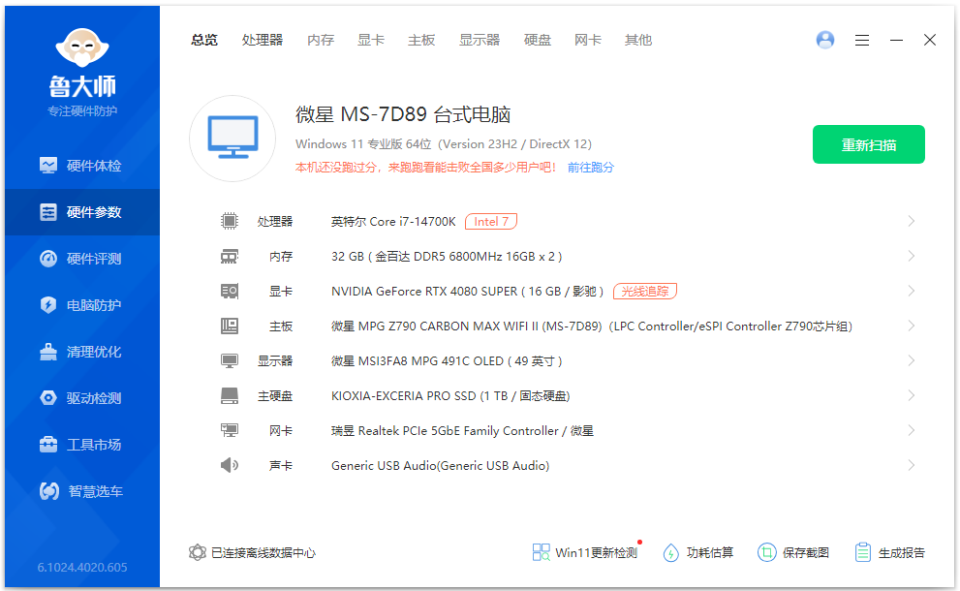This screenshot has width=960, height=591.
Task: Switch to the 硬盘 tab
Action: point(538,40)
